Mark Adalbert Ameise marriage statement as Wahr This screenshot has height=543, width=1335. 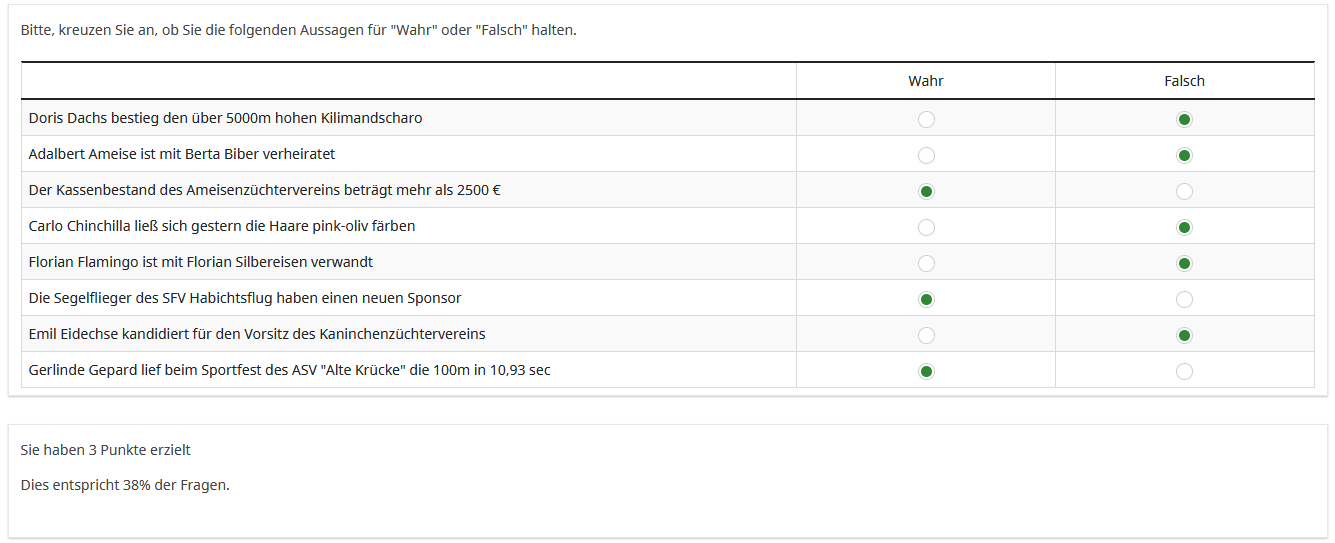click(926, 156)
